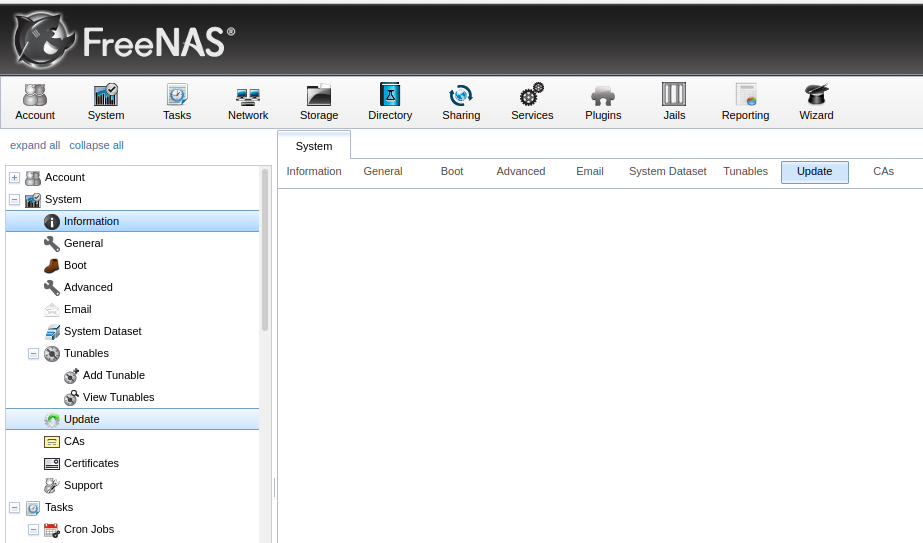923x543 pixels.
Task: Launch the Wizard hat icon
Action: point(816,94)
